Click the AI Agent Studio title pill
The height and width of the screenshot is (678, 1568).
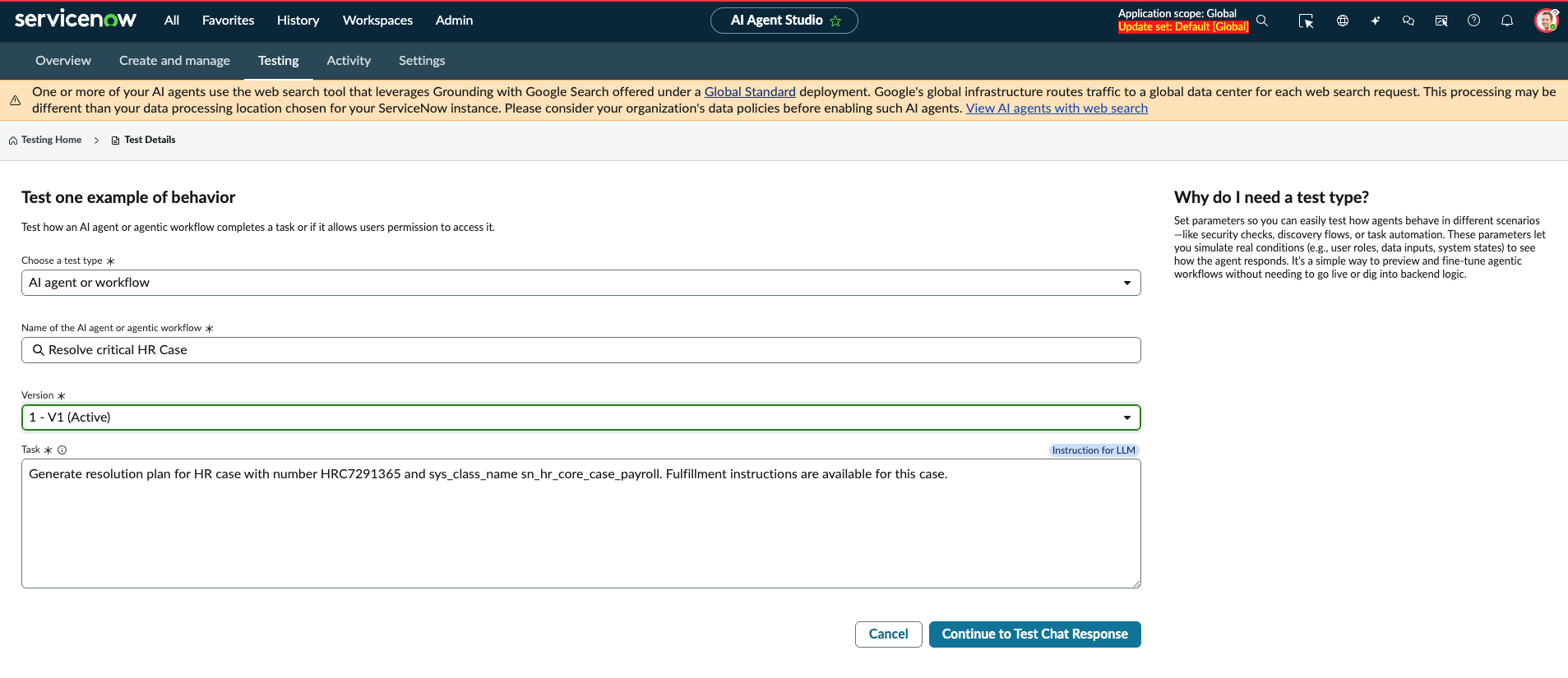pos(784,21)
